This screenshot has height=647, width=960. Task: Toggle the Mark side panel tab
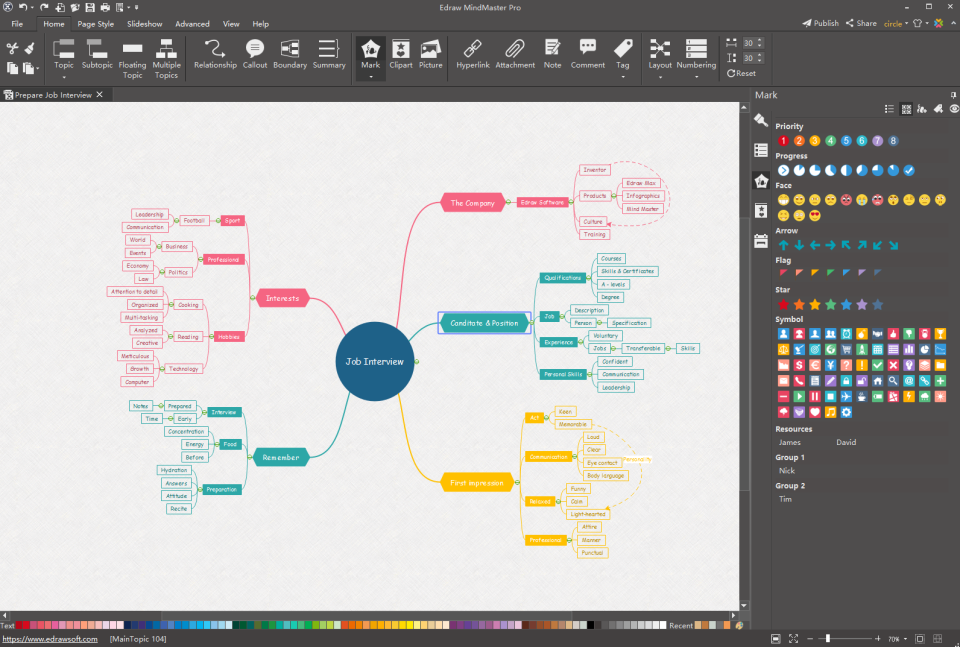point(761,181)
